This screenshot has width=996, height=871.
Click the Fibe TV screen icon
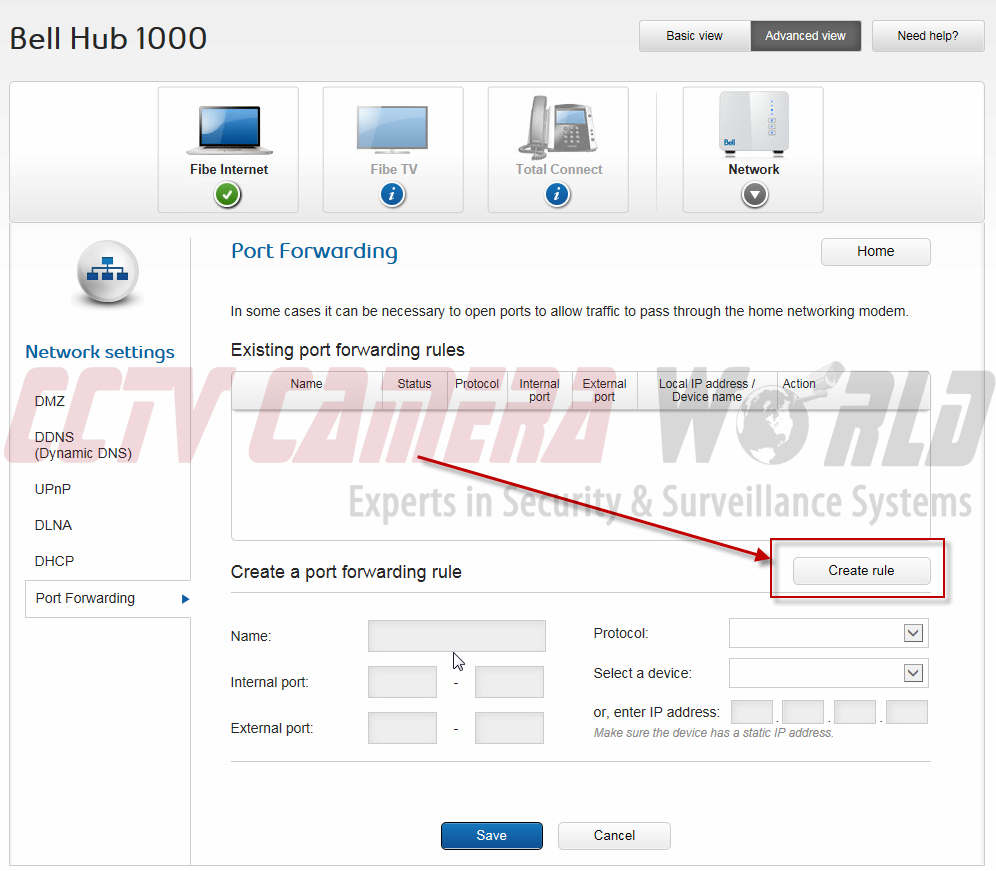pyautogui.click(x=393, y=130)
